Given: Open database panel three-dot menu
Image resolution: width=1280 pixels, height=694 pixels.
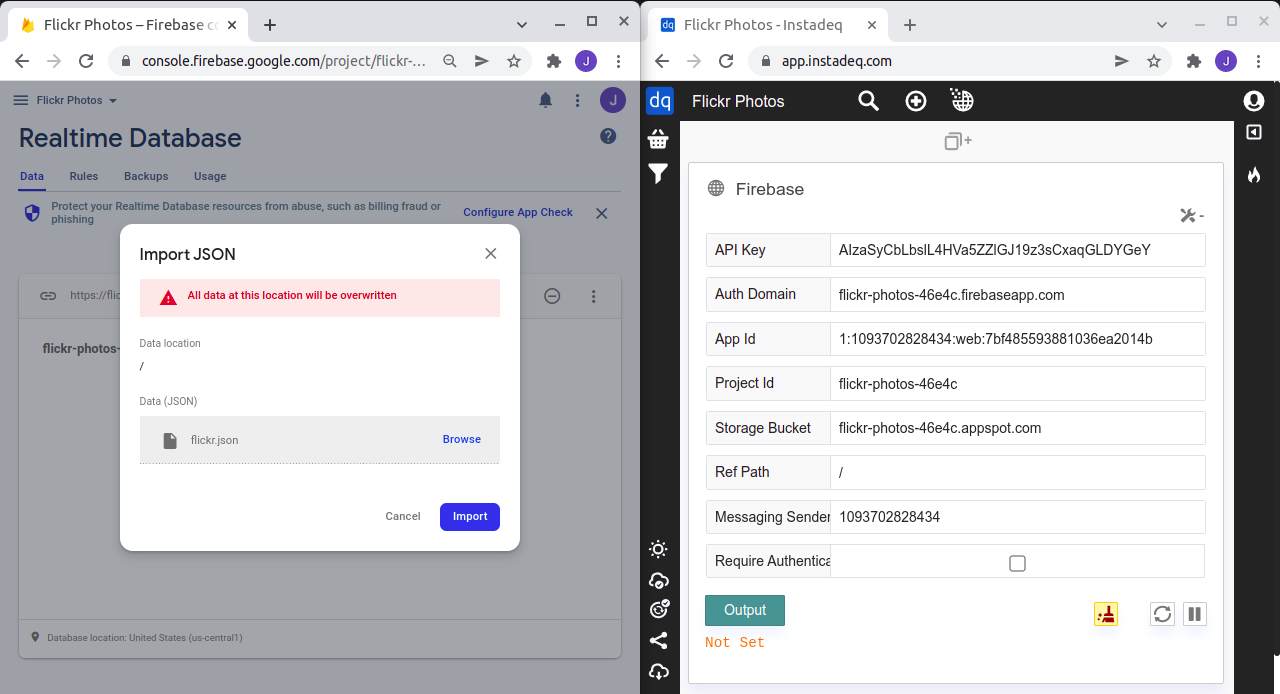Looking at the screenshot, I should click(594, 296).
